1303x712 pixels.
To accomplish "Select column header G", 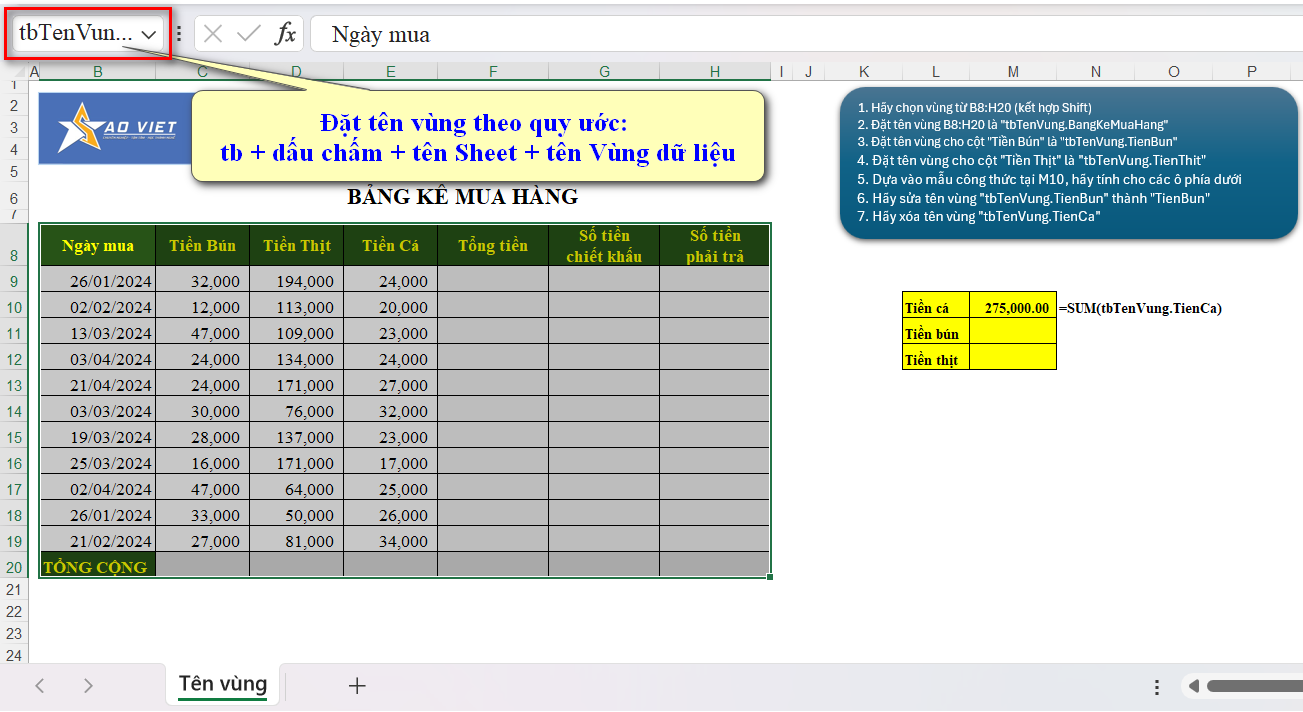I will (x=604, y=71).
